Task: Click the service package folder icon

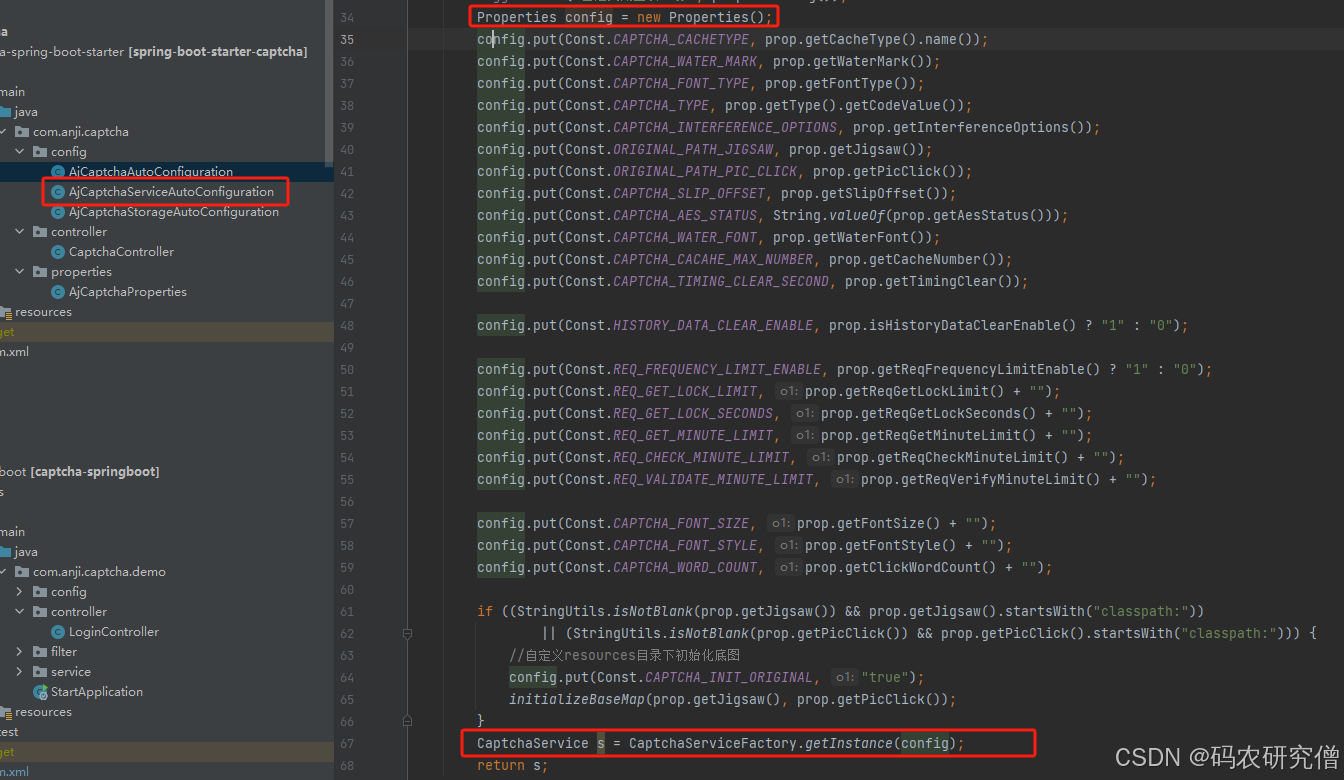Action: coord(40,672)
